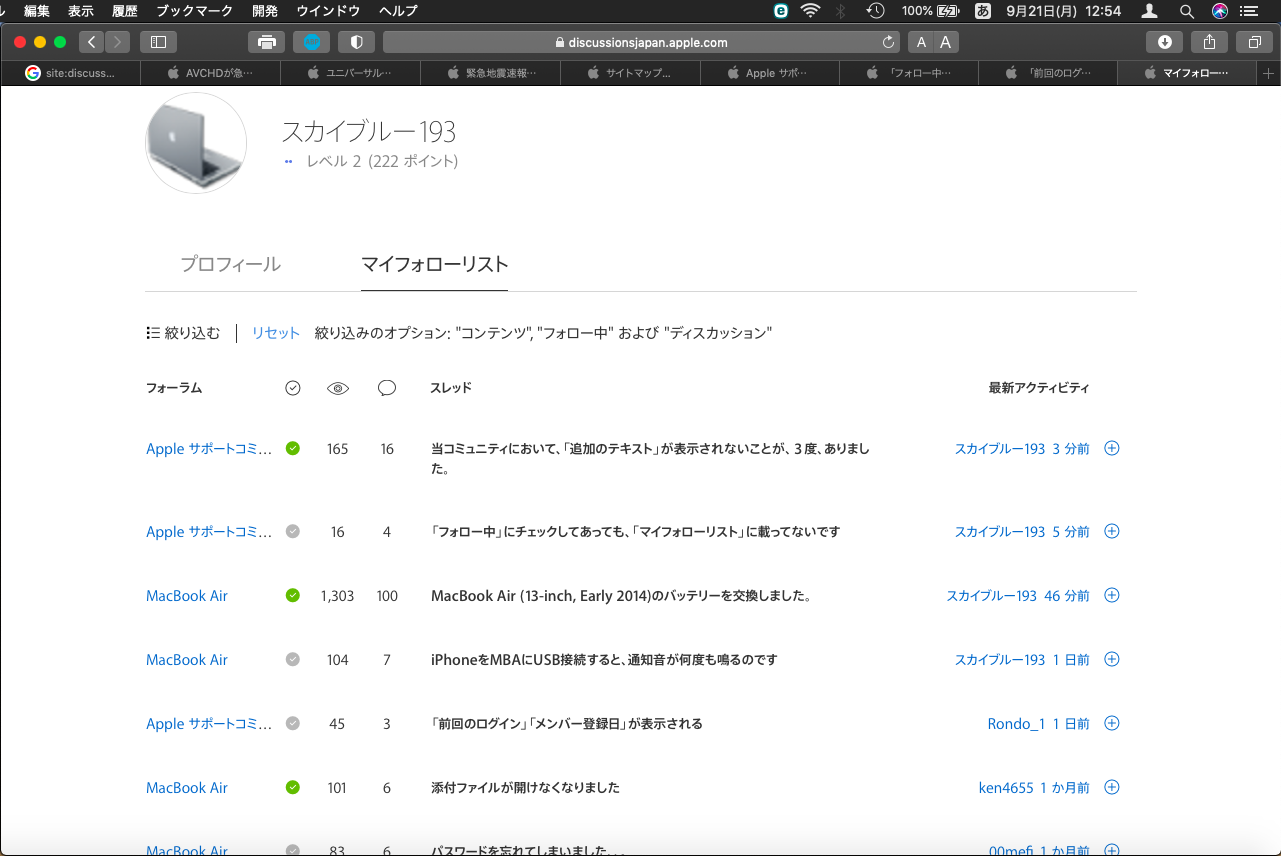Open the Downloads icon in Safari toolbar
Image resolution: width=1281 pixels, height=856 pixels.
1164,42
